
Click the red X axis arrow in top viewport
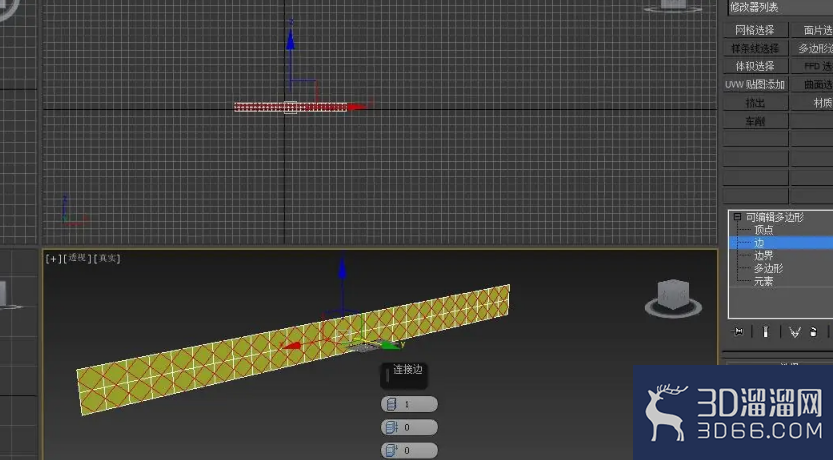(x=359, y=107)
